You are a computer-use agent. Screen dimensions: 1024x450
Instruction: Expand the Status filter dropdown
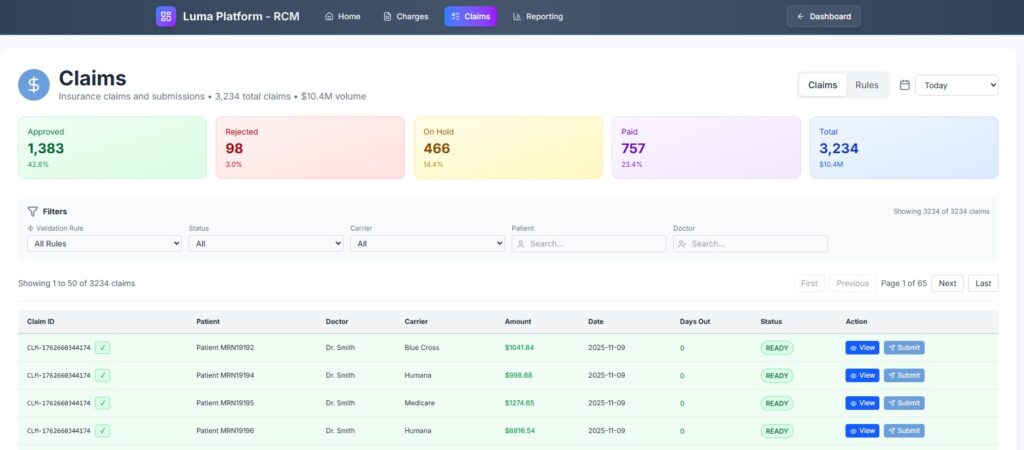click(x=265, y=243)
